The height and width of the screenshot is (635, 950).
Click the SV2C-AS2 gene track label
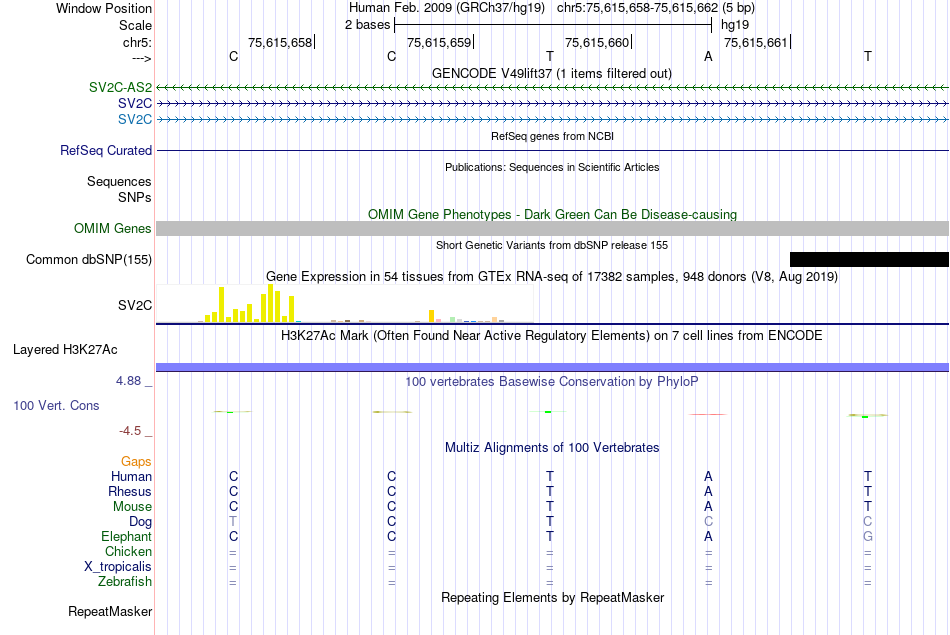(x=120, y=87)
